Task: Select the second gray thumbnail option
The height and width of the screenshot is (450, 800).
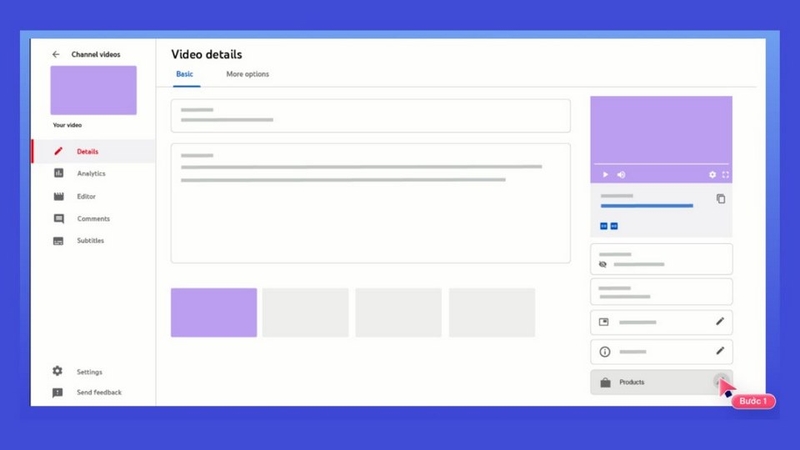Action: (x=306, y=312)
